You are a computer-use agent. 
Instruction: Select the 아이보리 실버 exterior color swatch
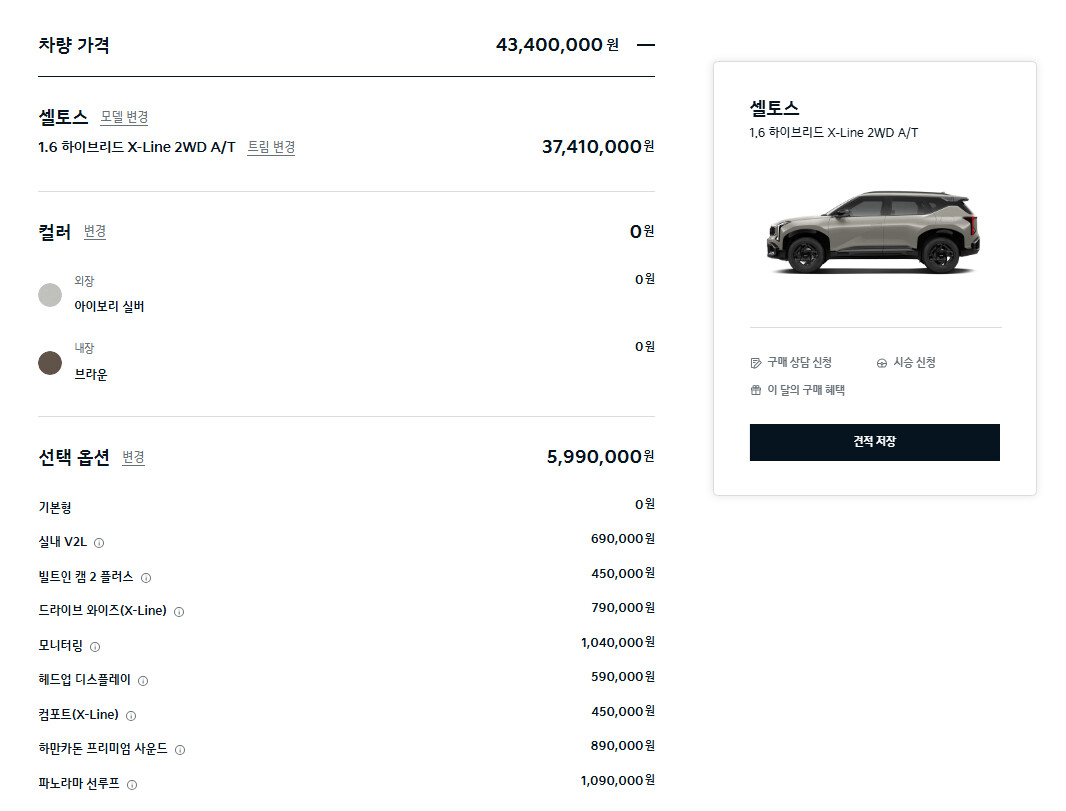pos(50,295)
